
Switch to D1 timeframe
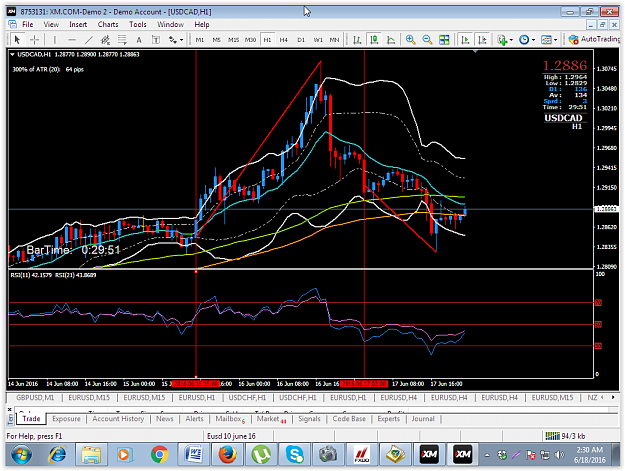coord(301,39)
